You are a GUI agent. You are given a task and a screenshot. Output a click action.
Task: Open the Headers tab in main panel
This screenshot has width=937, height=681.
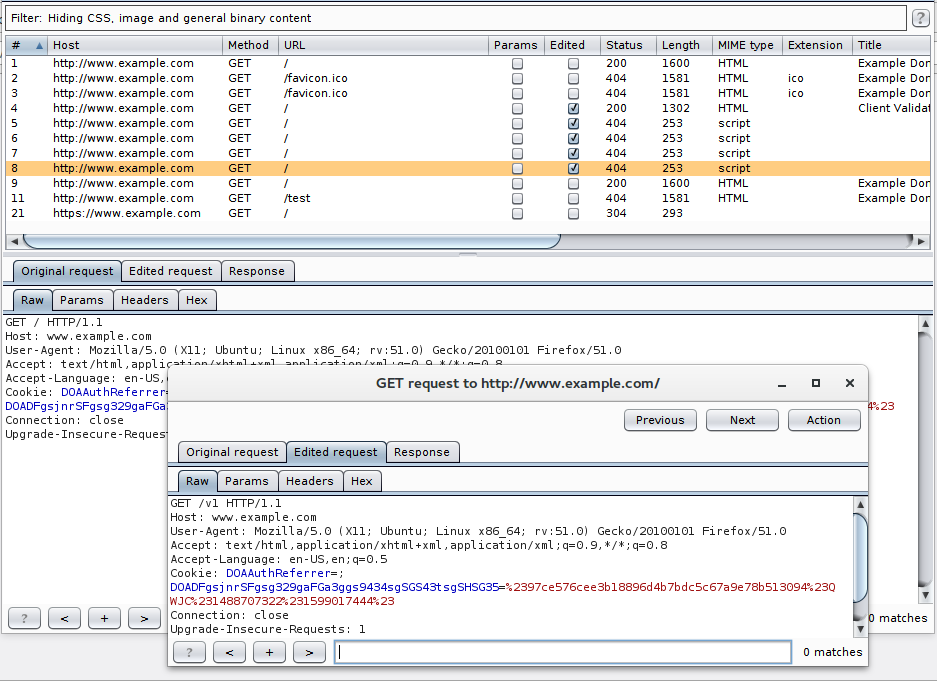click(x=145, y=300)
